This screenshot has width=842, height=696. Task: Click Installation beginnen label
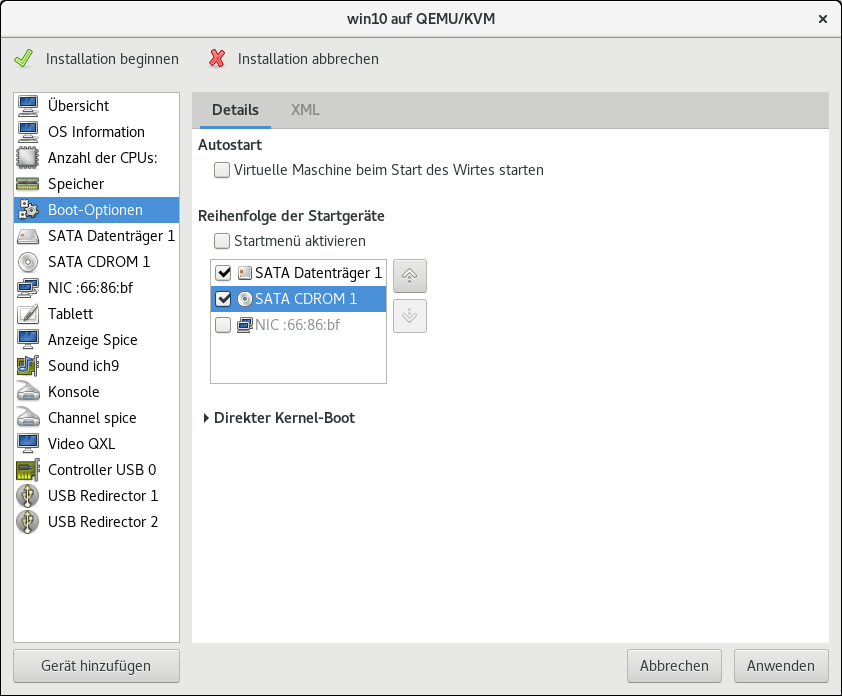pos(112,59)
